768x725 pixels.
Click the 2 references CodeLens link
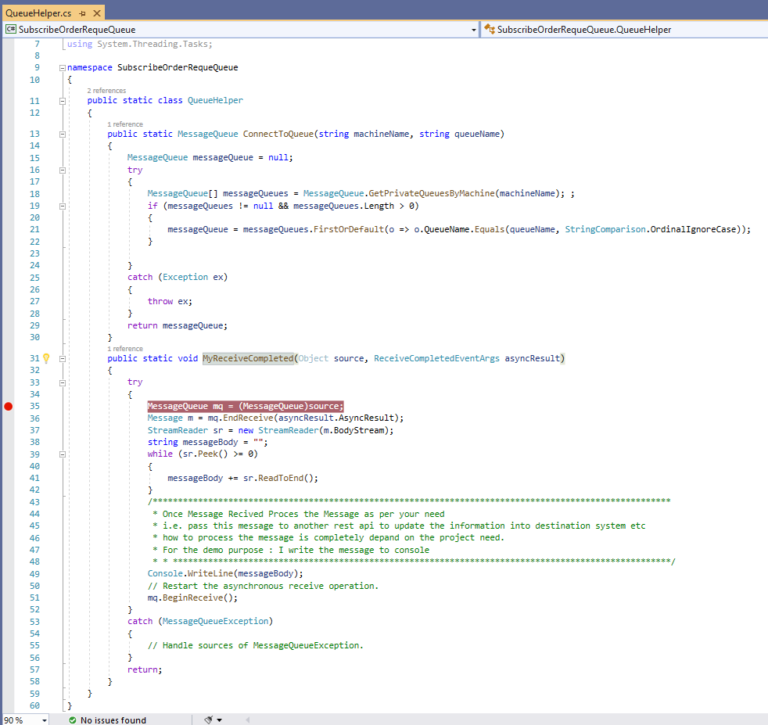pos(106,91)
